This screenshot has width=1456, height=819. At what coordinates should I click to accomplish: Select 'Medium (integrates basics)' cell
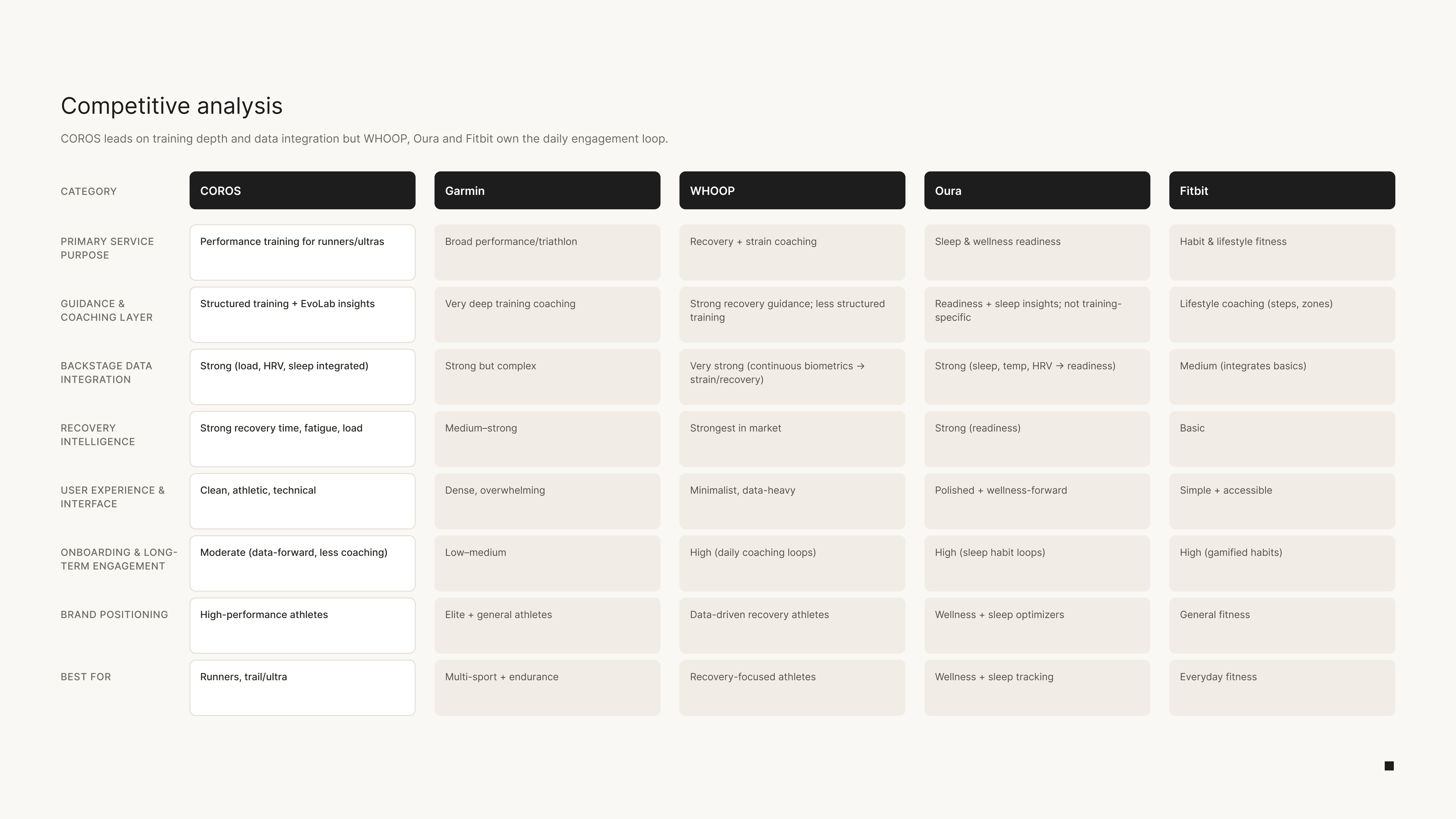pyautogui.click(x=1282, y=377)
